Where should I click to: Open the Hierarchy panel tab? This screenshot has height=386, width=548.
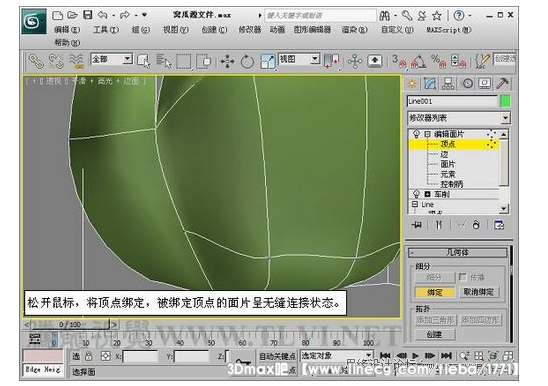coord(448,84)
